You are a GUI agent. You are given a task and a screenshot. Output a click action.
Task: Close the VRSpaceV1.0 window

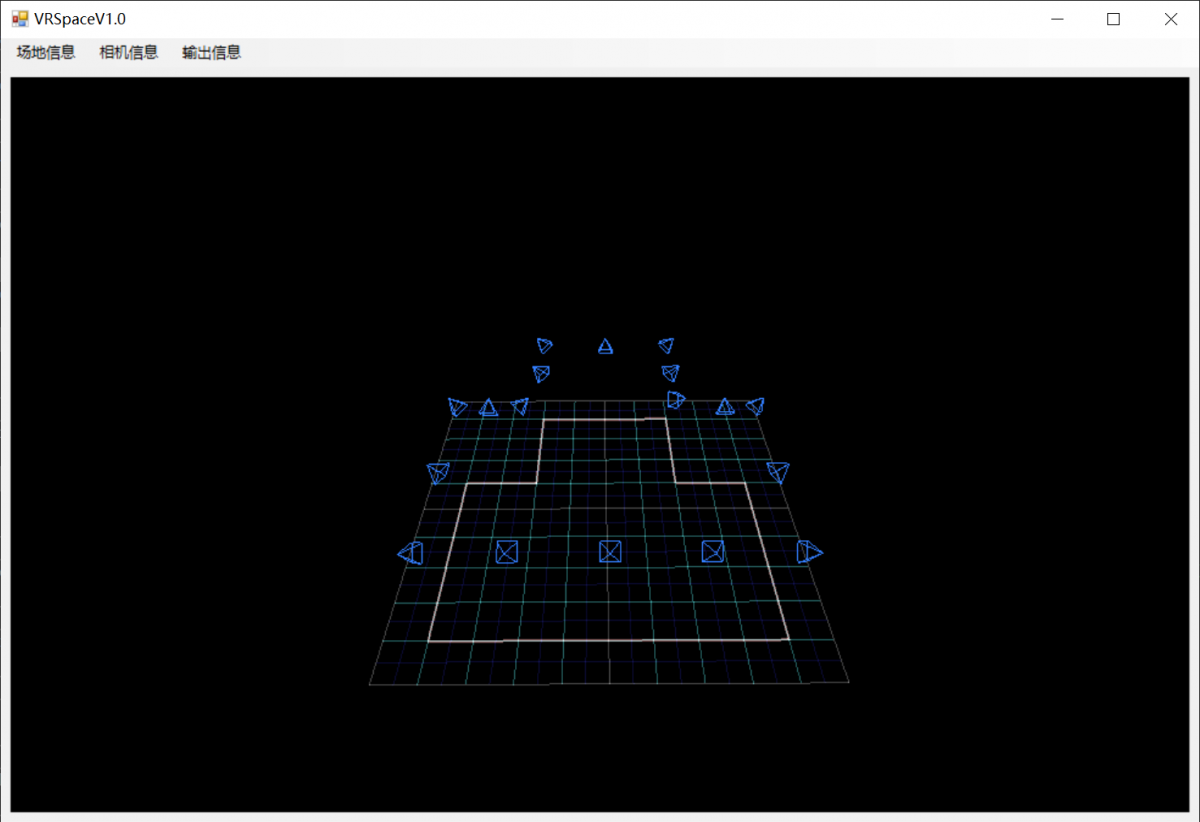coord(1170,19)
